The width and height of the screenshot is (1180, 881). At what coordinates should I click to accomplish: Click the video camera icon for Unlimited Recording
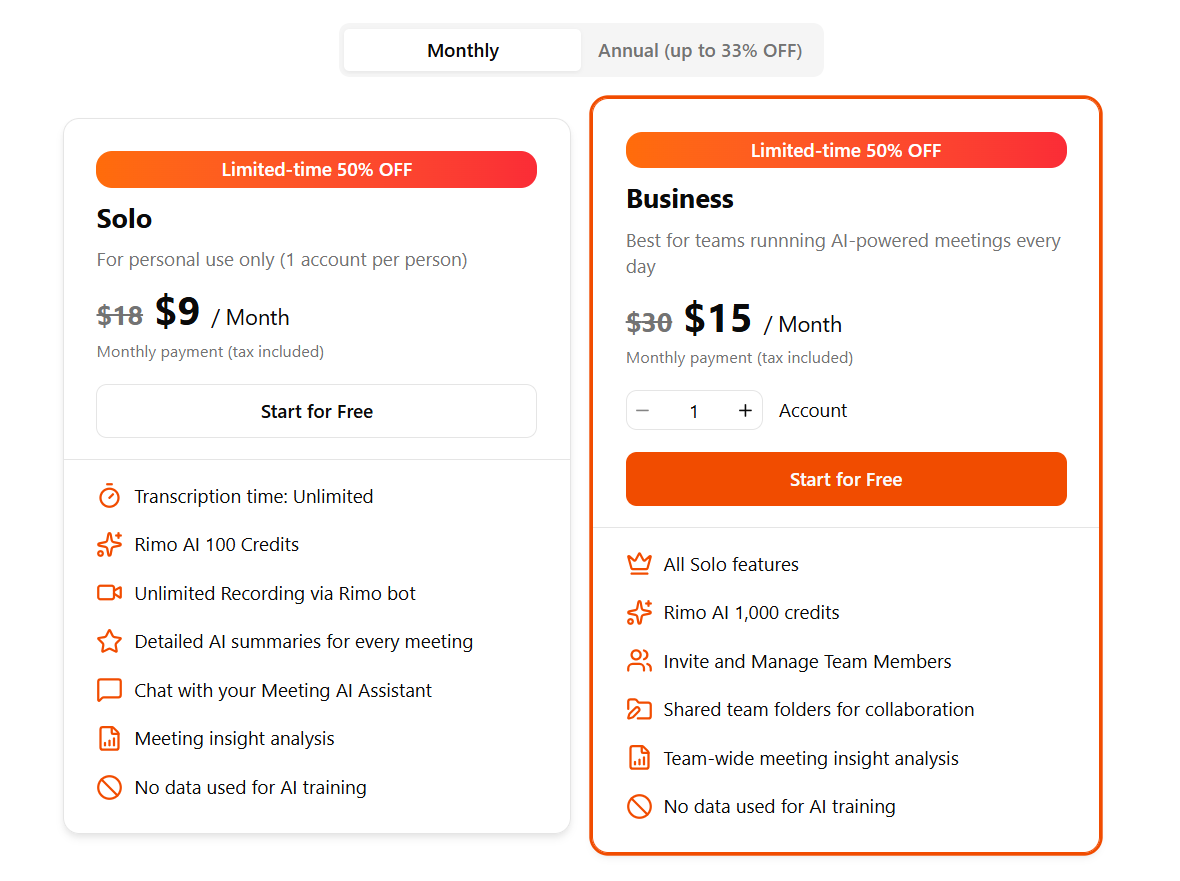tap(109, 593)
